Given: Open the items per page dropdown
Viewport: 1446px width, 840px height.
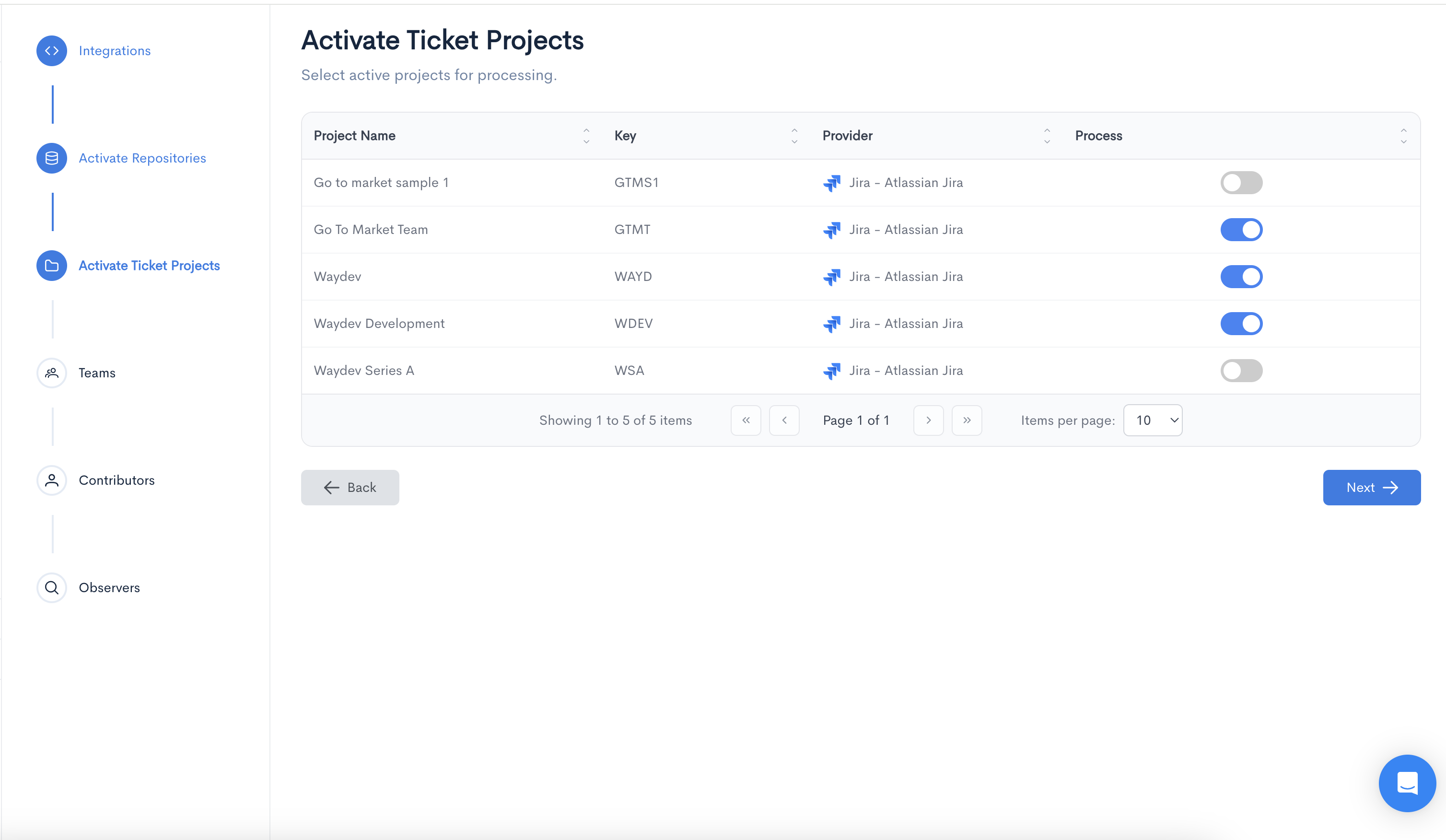Looking at the screenshot, I should pos(1152,420).
